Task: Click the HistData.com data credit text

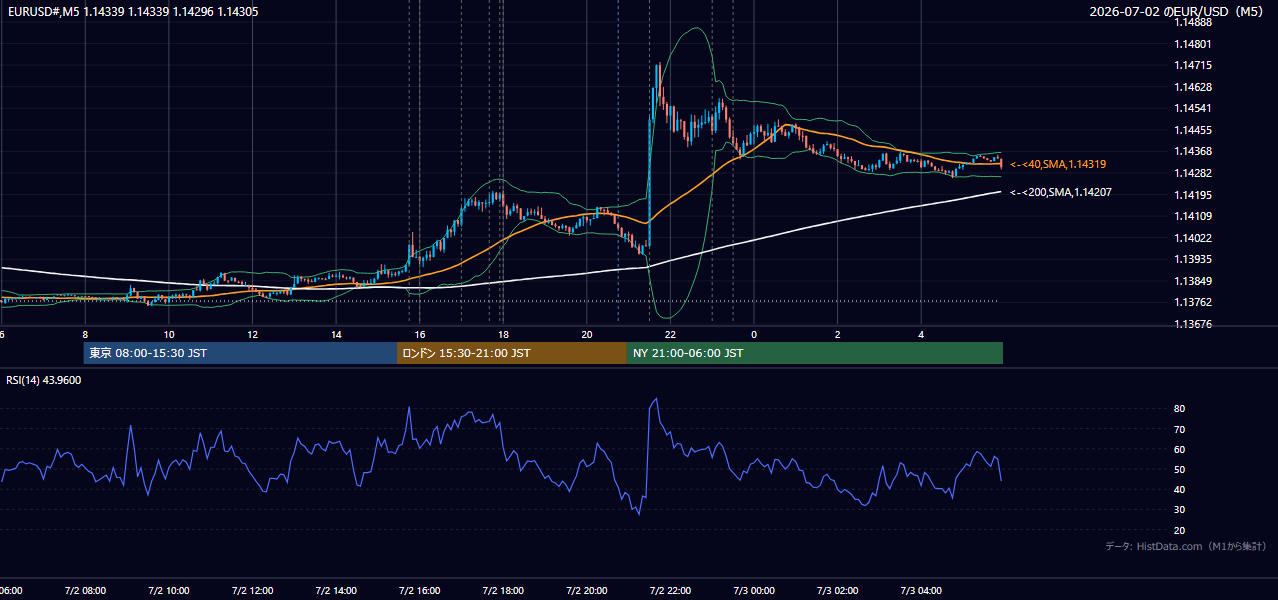Action: click(x=1186, y=546)
